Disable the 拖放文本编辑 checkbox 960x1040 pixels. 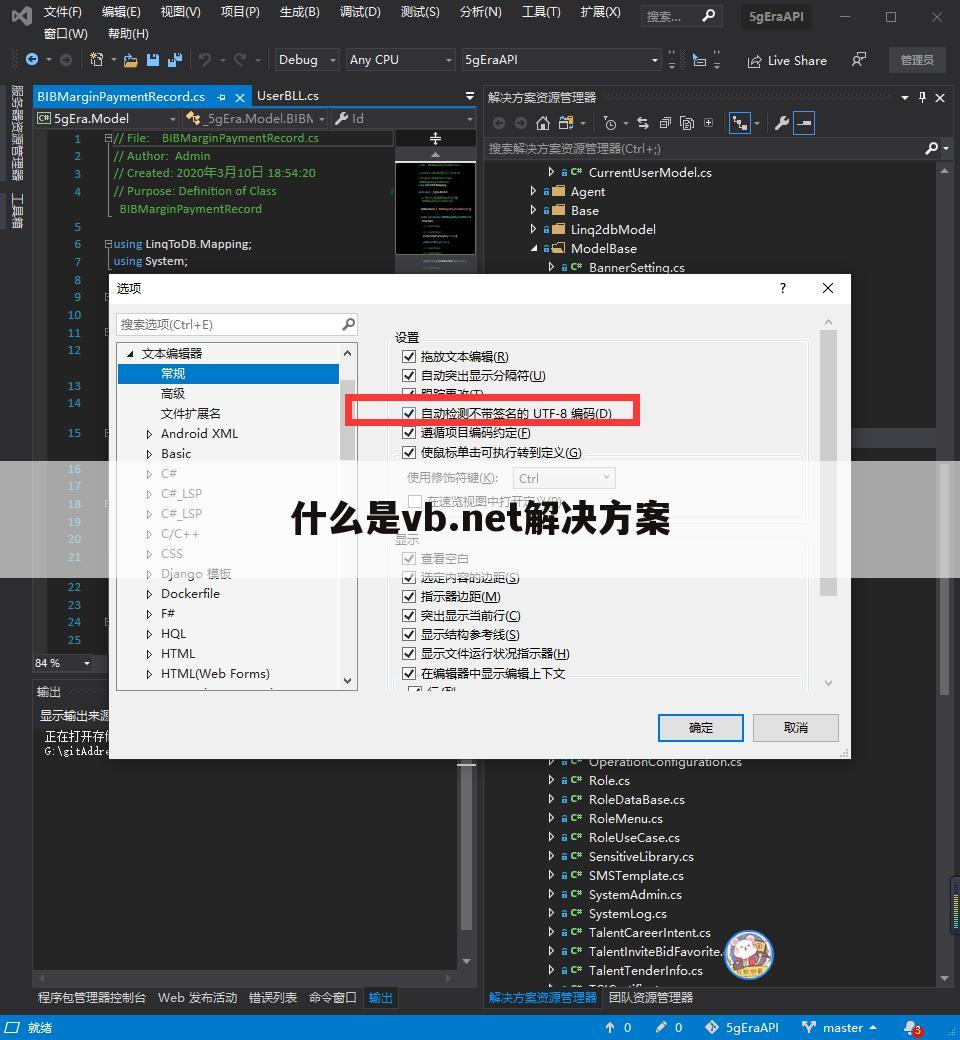(x=409, y=356)
